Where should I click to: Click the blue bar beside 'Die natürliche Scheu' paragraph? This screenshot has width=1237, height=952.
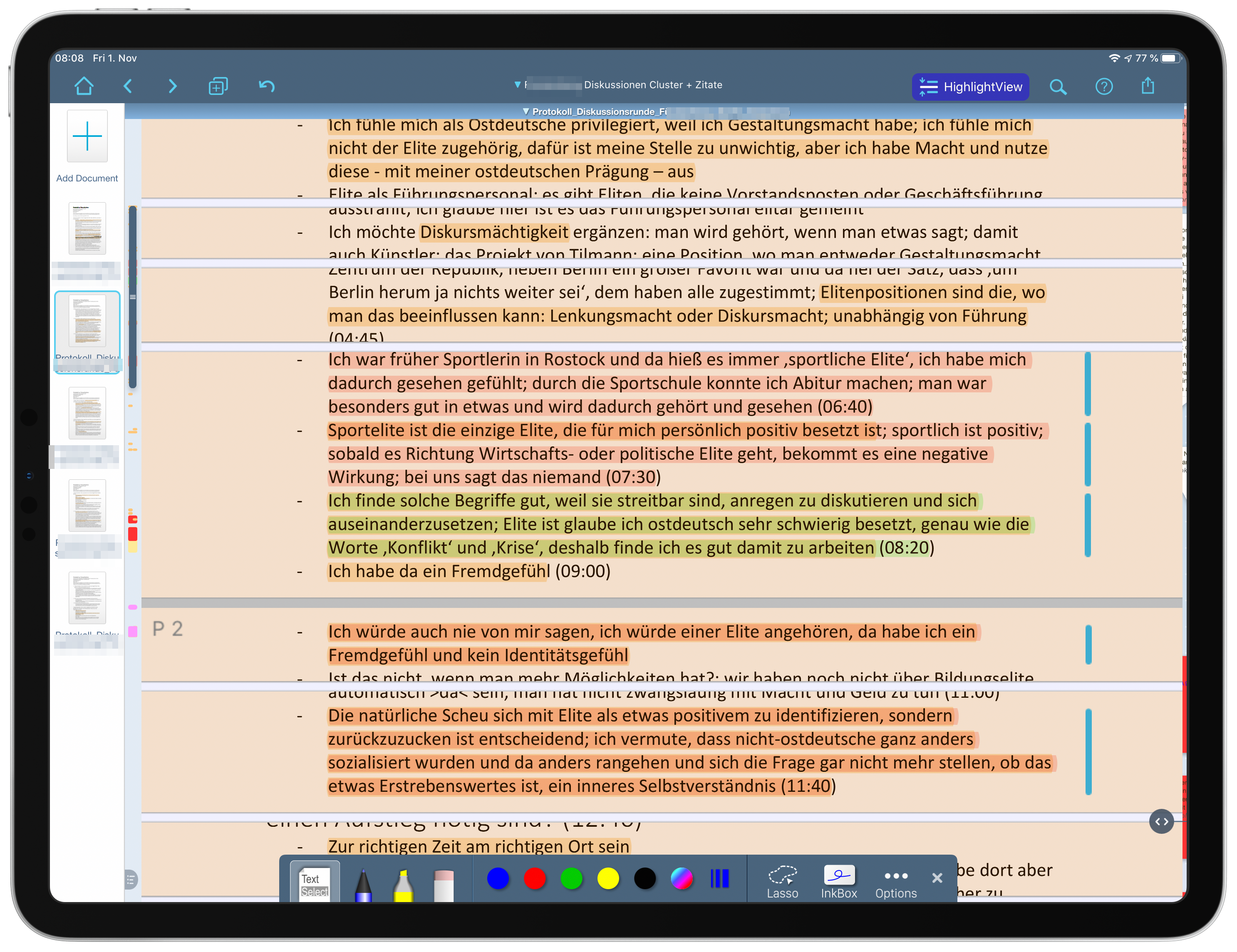1088,751
